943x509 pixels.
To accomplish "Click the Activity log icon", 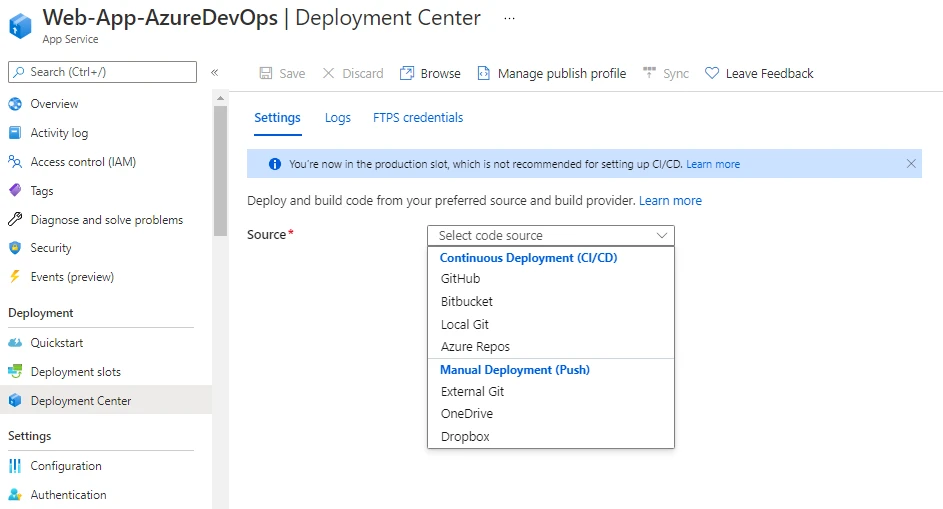I will pos(15,133).
